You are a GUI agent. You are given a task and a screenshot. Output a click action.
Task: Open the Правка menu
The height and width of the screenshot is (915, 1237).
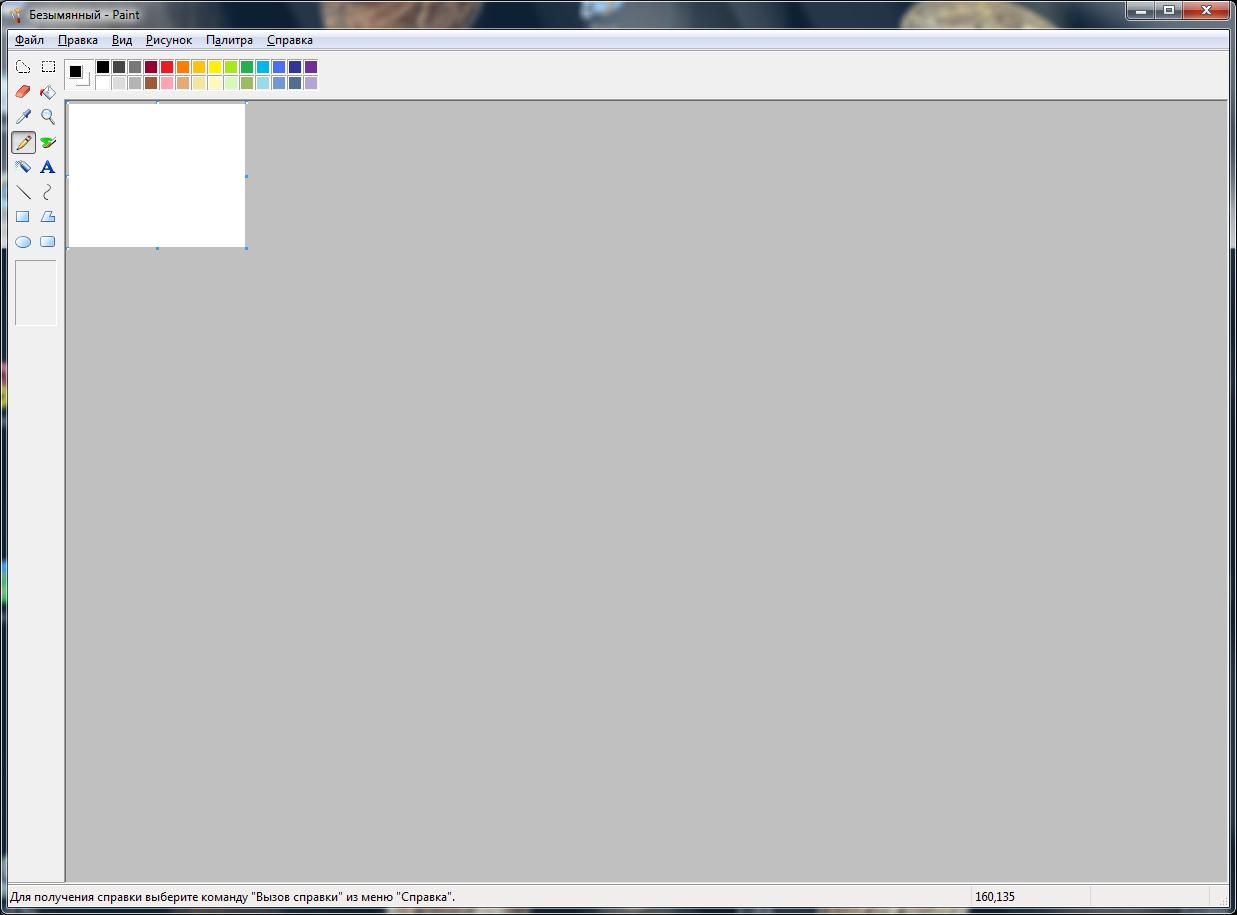click(x=78, y=40)
